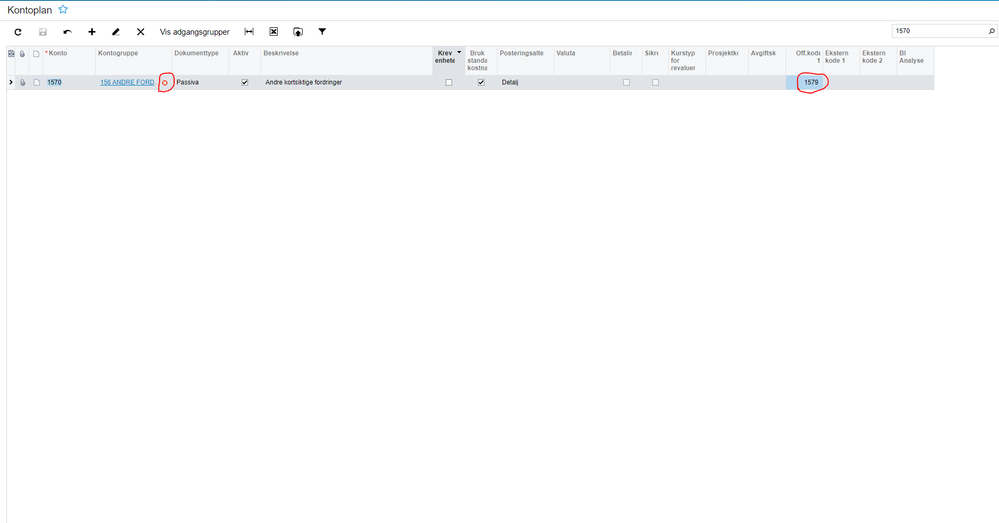
Task: Open the filter funnel icon
Action: 322,32
